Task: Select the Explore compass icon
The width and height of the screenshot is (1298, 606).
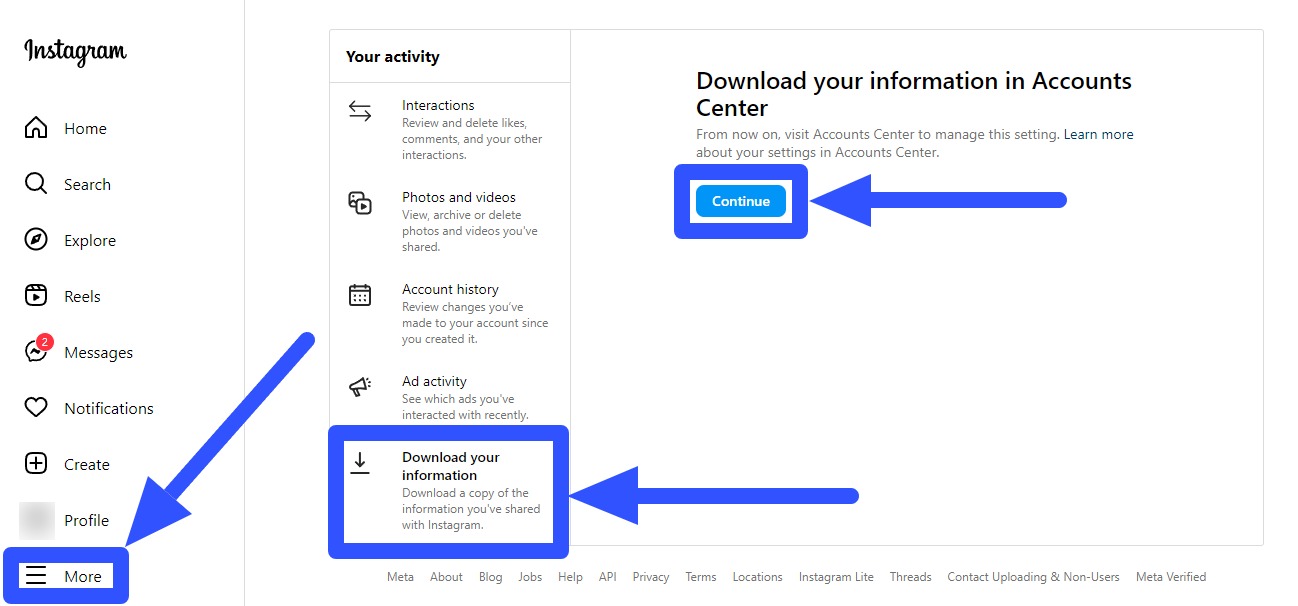Action: point(36,240)
